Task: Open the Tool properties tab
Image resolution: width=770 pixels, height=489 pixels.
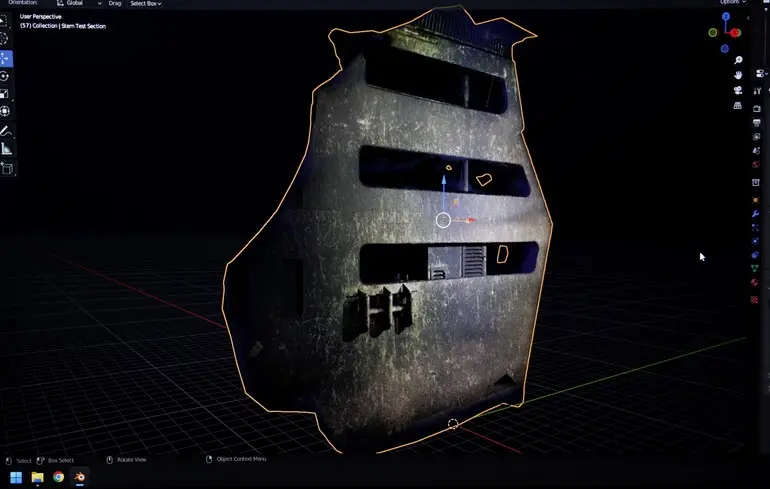Action: pyautogui.click(x=756, y=91)
